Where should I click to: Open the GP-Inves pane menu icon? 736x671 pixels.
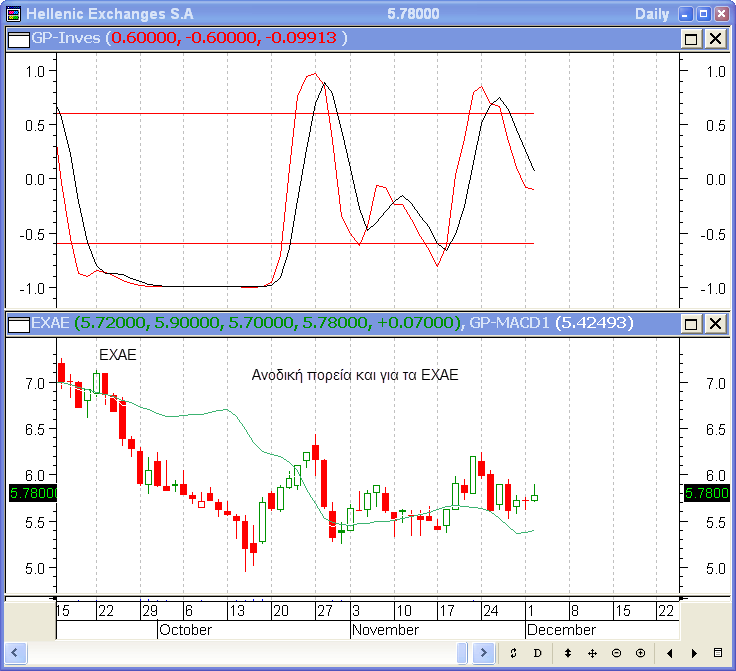(17, 38)
